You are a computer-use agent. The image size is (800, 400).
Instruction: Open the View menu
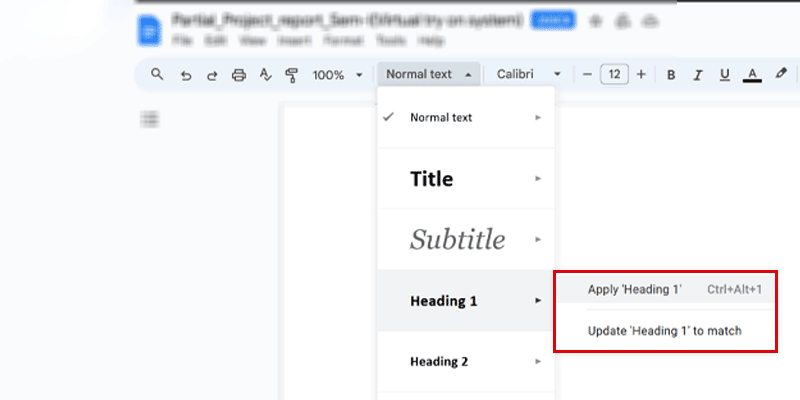(253, 41)
